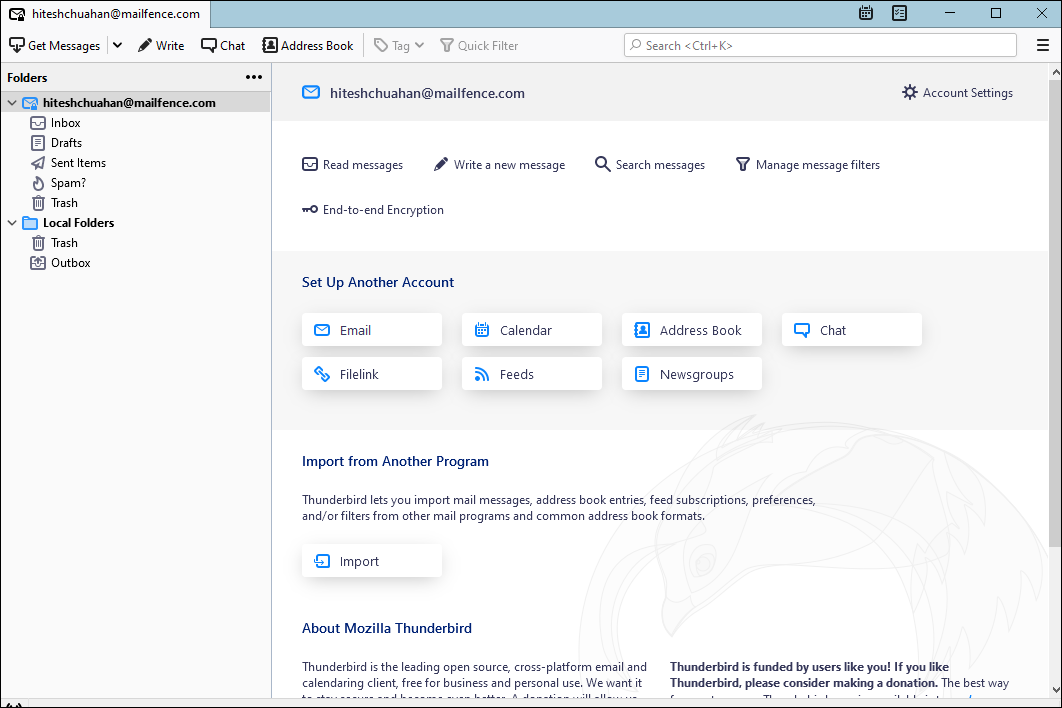Open Account Settings with gear icon
Screen dimensions: 1062x708
click(957, 93)
